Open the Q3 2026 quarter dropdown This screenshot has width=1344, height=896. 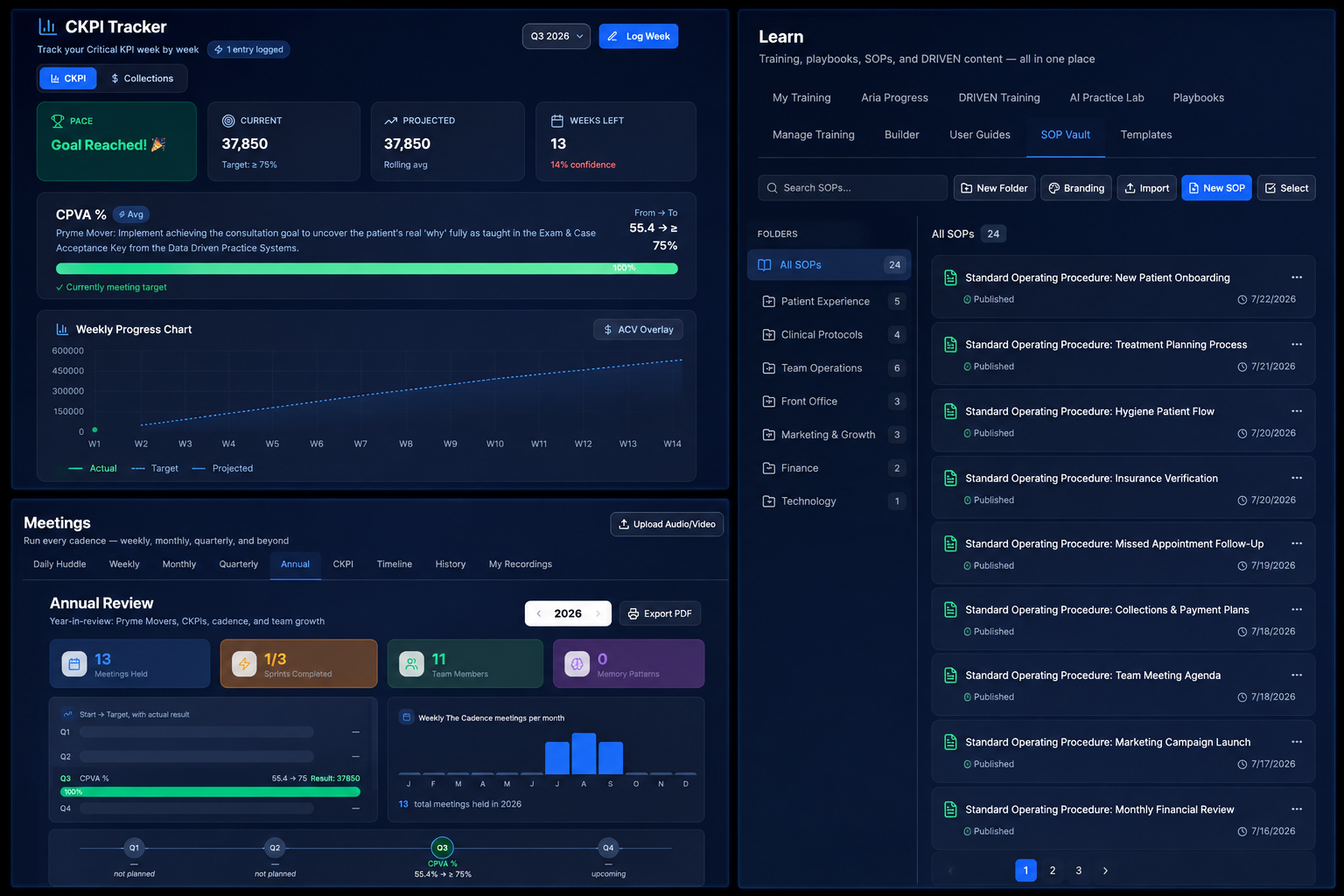click(x=556, y=36)
